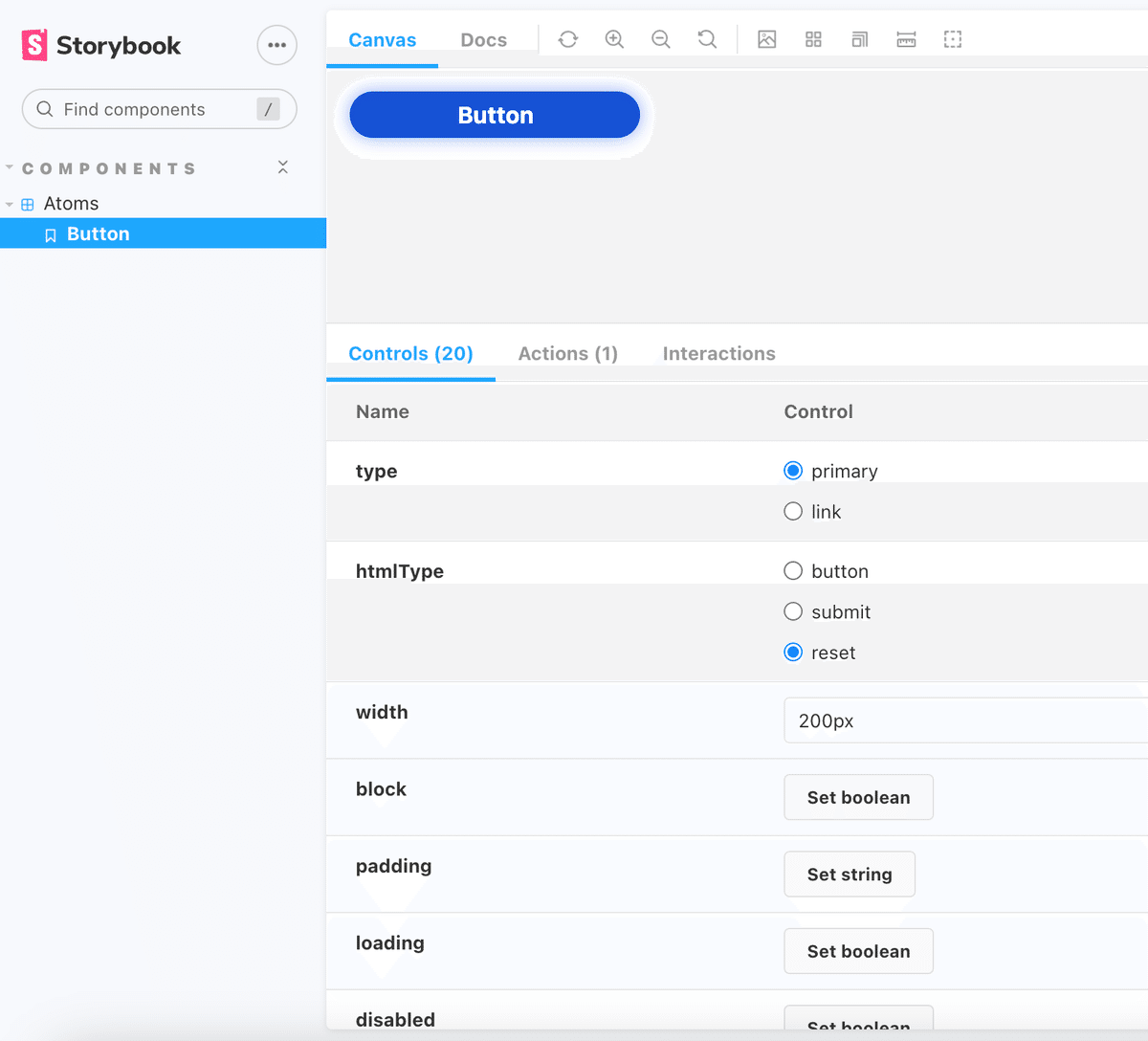
Task: Click the htmlType control name
Action: click(400, 571)
